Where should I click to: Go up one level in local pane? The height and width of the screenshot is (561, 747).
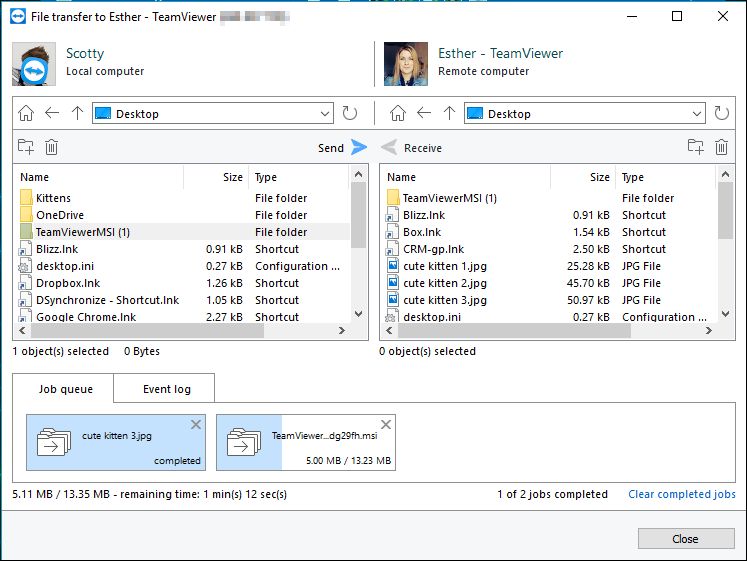(77, 113)
